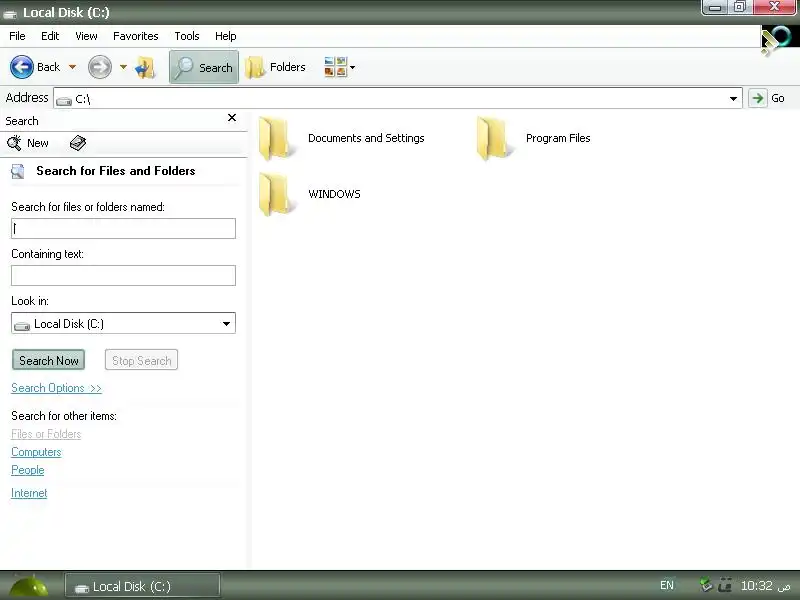Select the WINDOWS folder icon
Image resolution: width=800 pixels, height=600 pixels.
(276, 194)
